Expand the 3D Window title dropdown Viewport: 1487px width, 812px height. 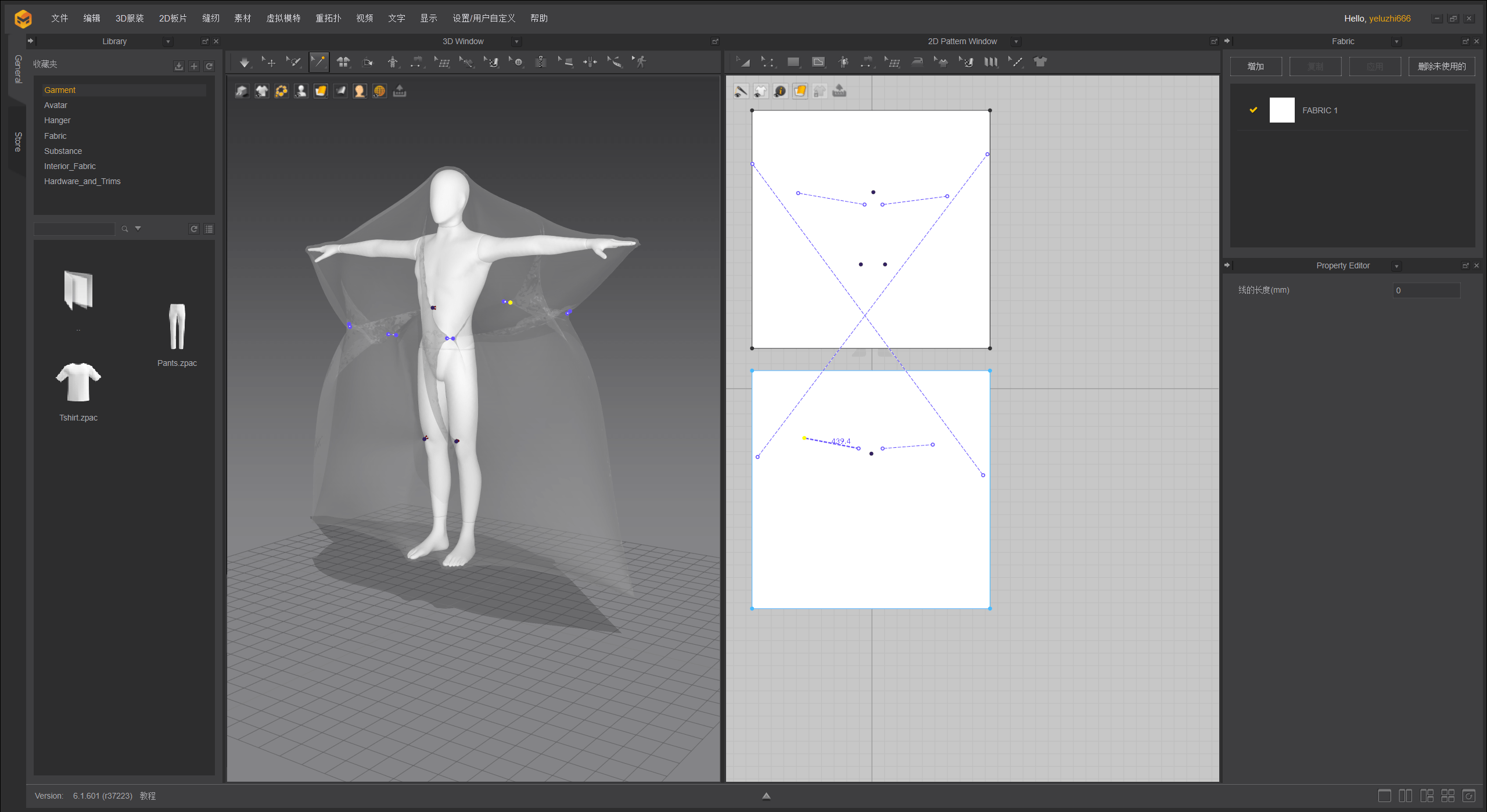click(x=516, y=42)
